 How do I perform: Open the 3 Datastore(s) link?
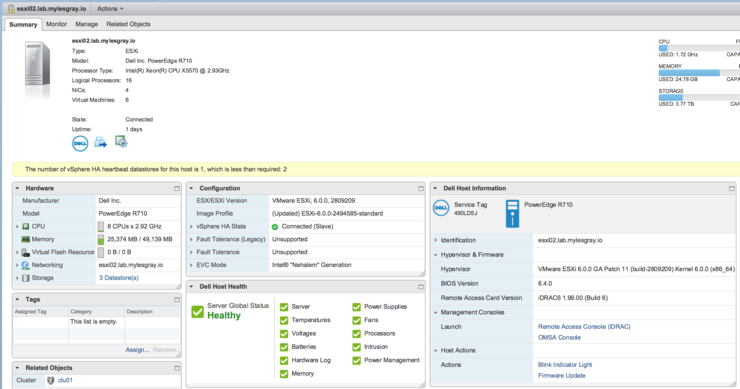(118, 278)
